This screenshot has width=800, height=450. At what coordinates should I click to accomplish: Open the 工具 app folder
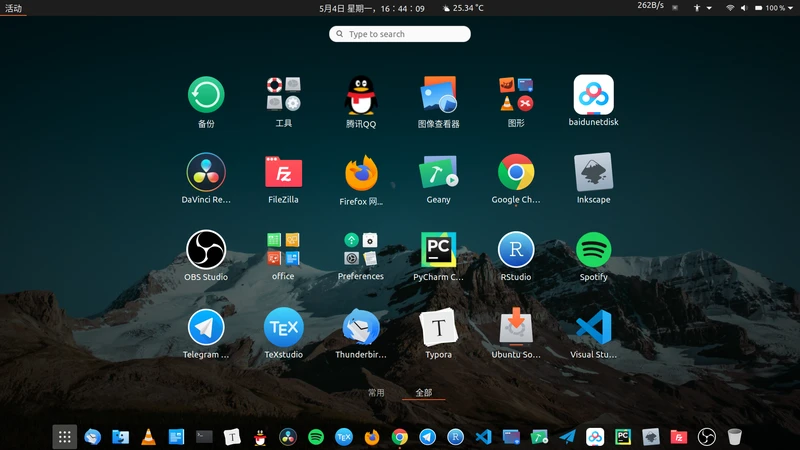(x=284, y=94)
